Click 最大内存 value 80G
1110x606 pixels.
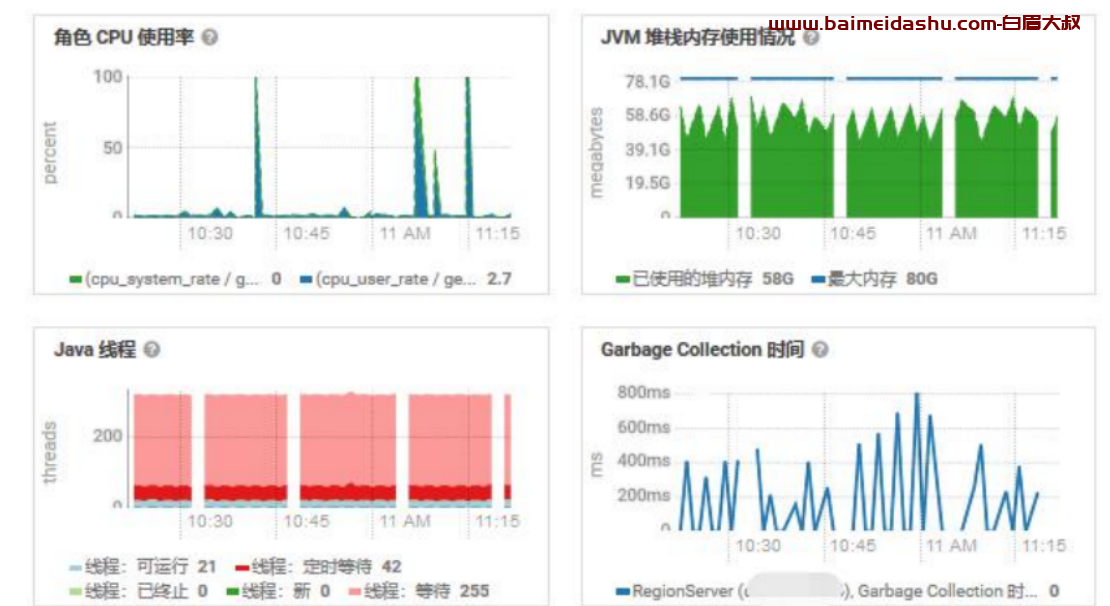coord(922,280)
